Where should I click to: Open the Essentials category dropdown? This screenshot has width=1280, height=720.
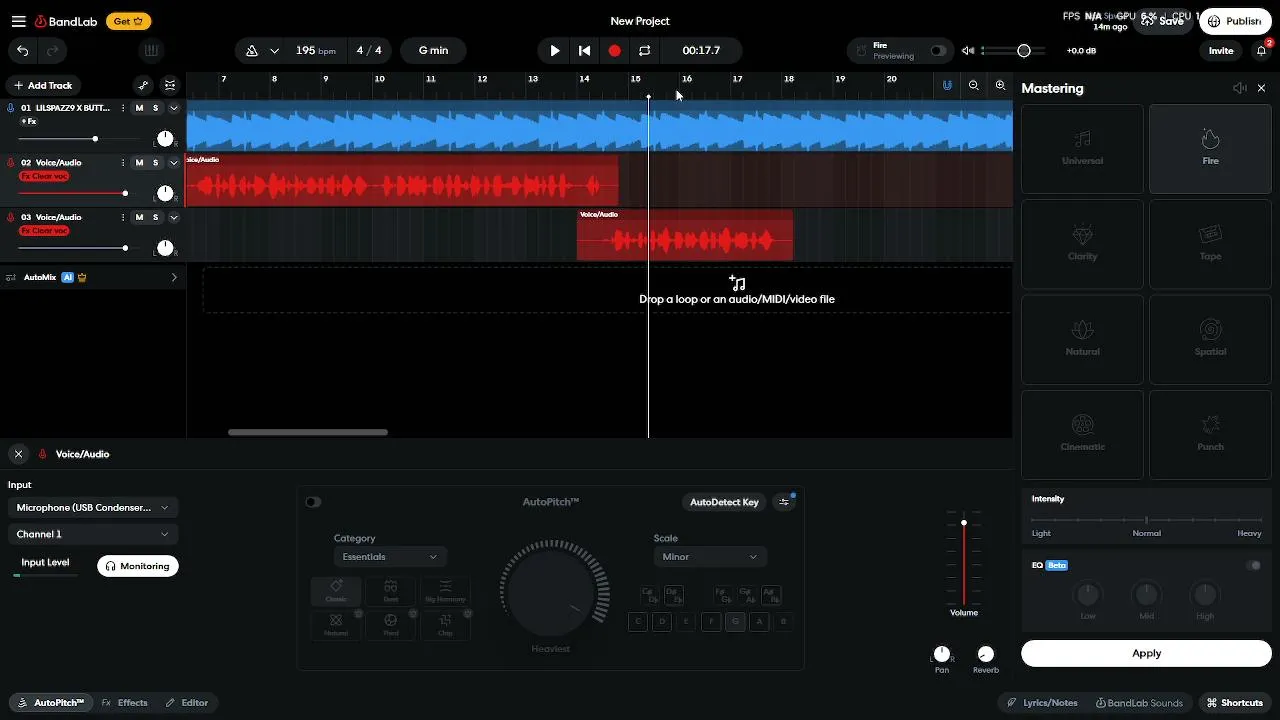390,557
